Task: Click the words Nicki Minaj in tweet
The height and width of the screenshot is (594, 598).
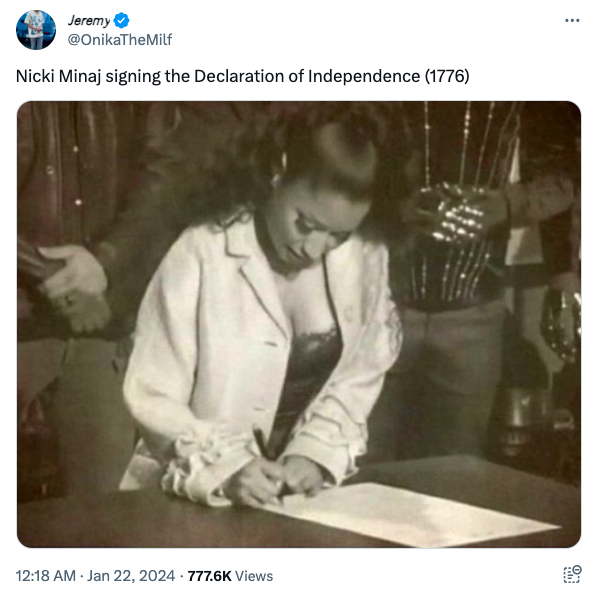Action: [58, 76]
